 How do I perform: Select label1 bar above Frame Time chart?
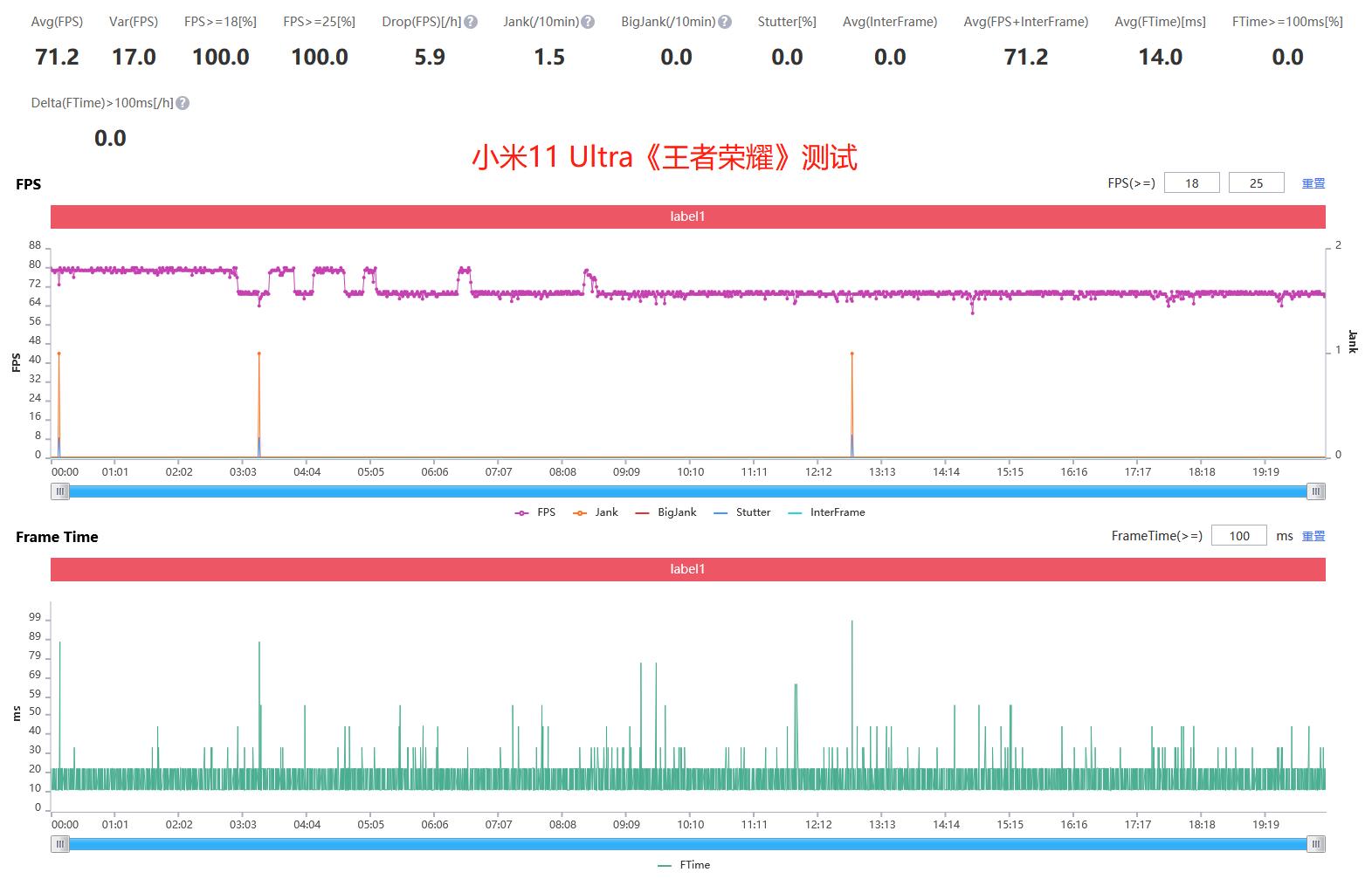[x=687, y=569]
